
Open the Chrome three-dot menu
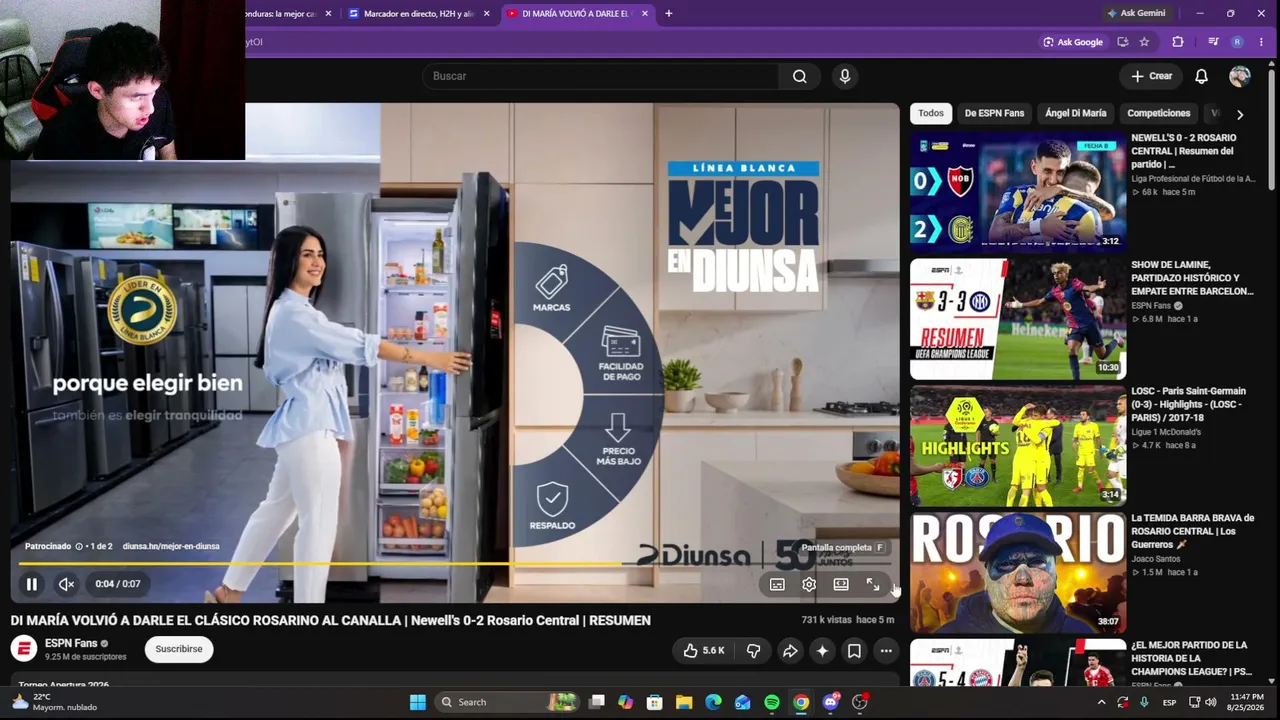tap(1262, 42)
